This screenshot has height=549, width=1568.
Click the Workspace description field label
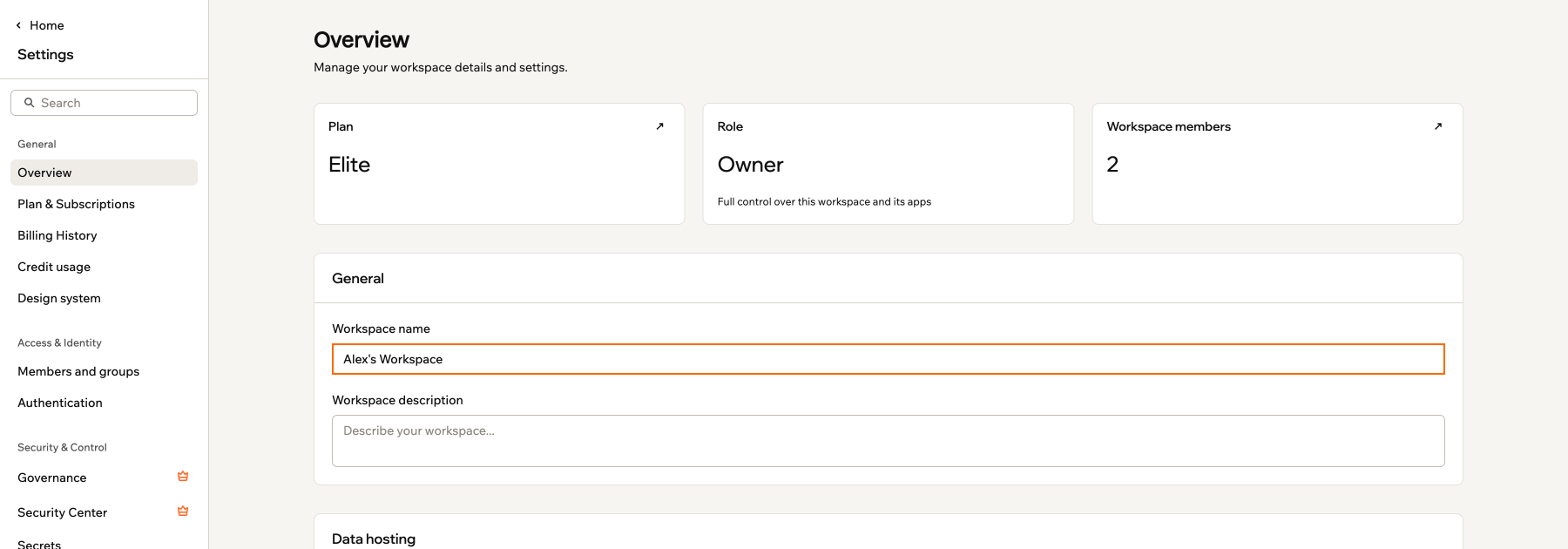(397, 400)
